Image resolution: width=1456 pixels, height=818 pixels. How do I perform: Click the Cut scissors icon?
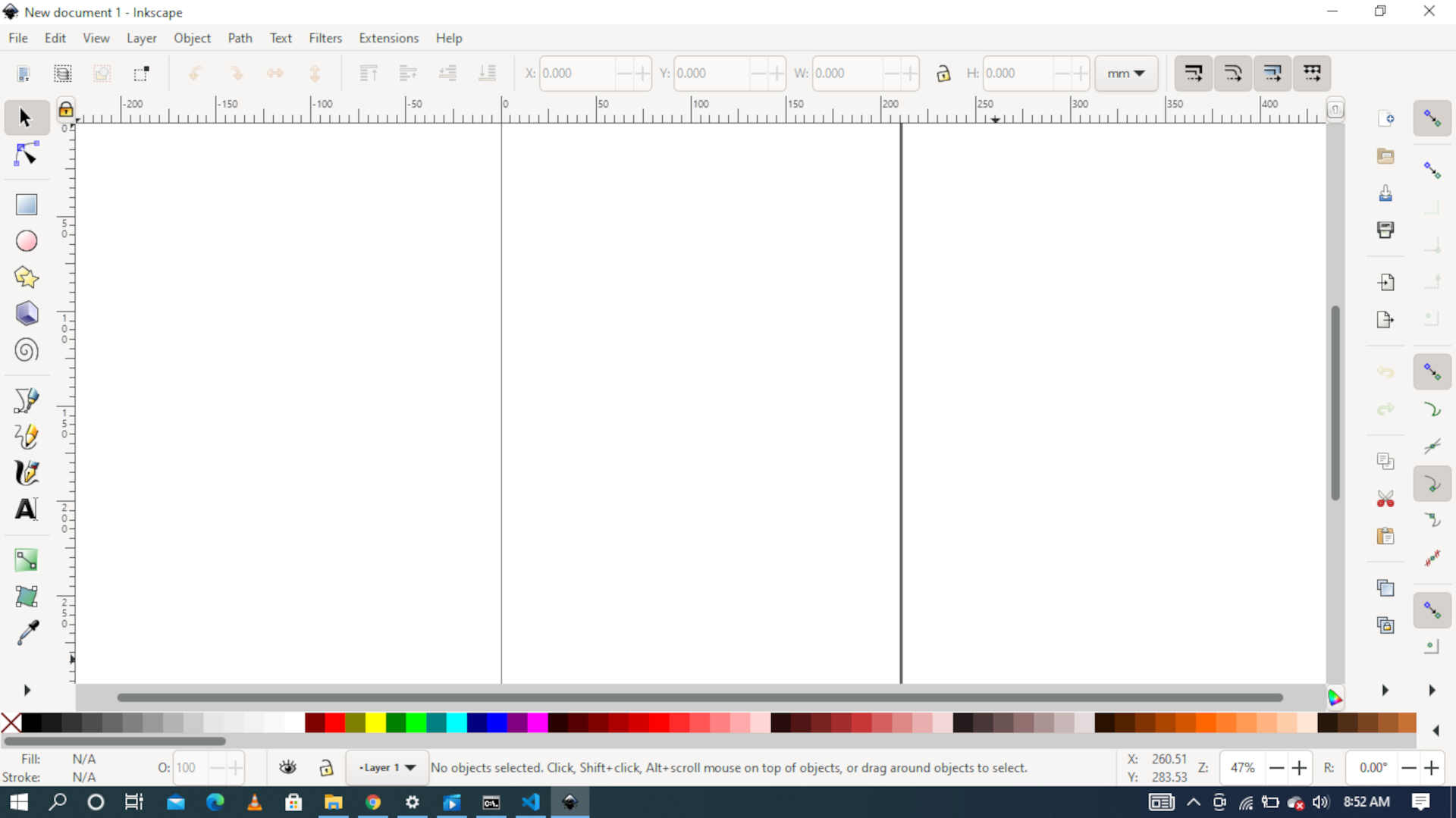(x=1385, y=499)
